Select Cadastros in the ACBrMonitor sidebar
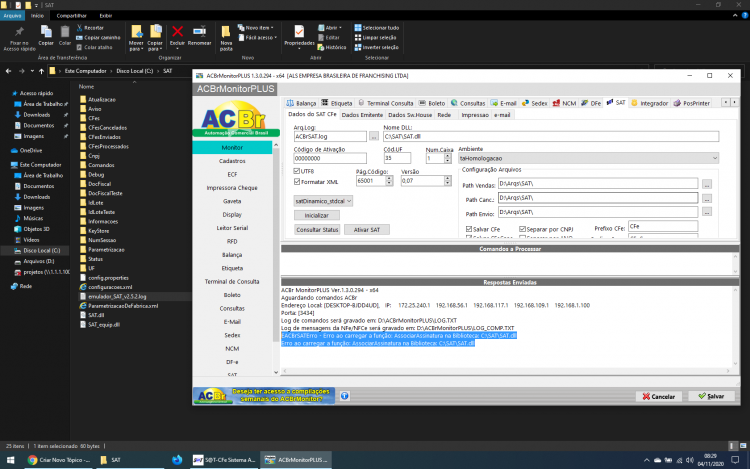This screenshot has height=469, width=750. coord(232,161)
